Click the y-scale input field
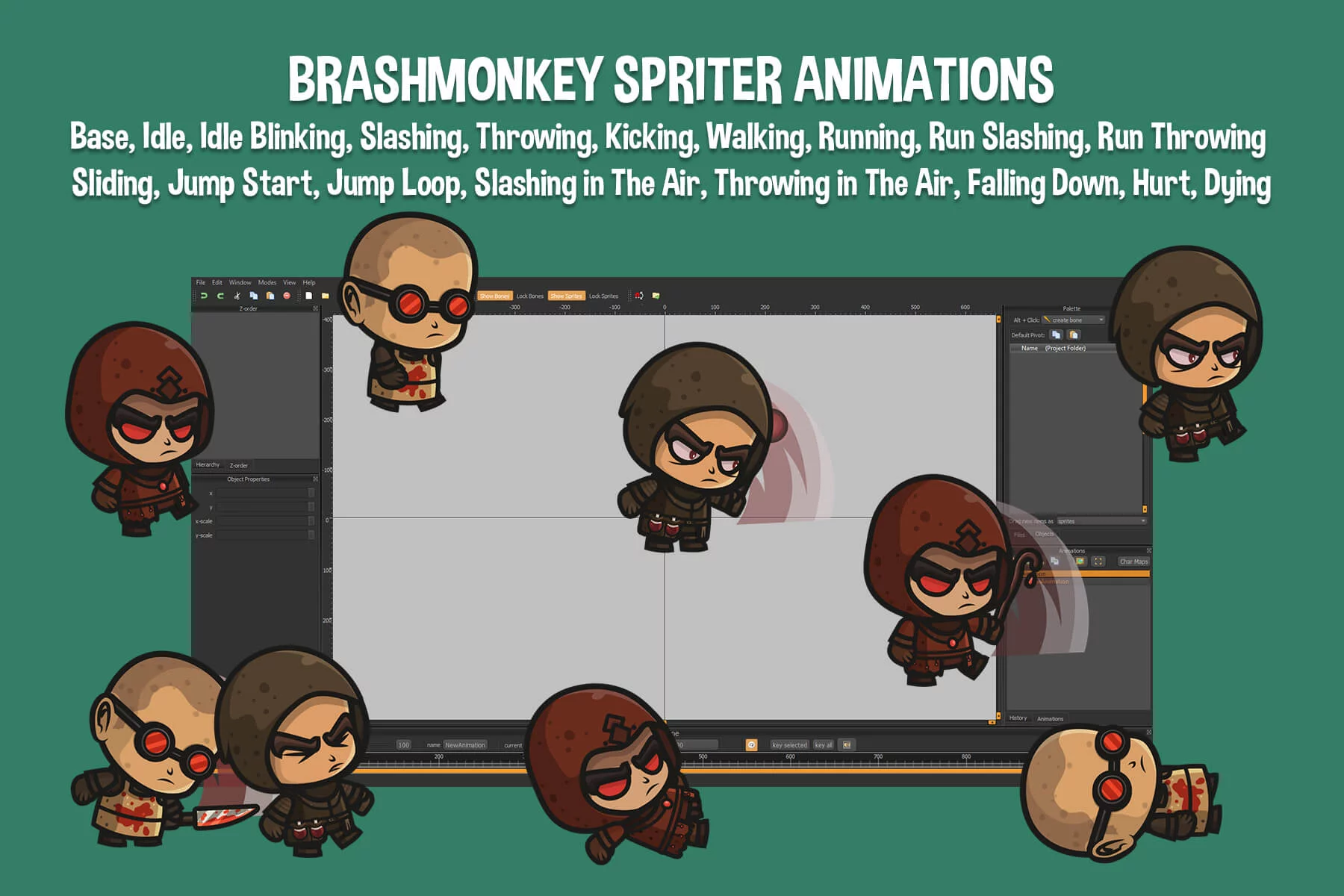 click(262, 535)
